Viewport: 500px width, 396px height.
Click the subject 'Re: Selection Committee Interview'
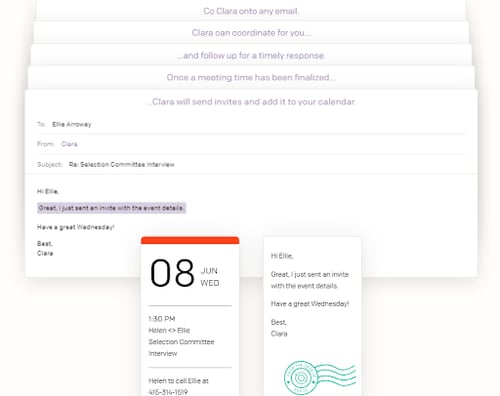tap(122, 164)
